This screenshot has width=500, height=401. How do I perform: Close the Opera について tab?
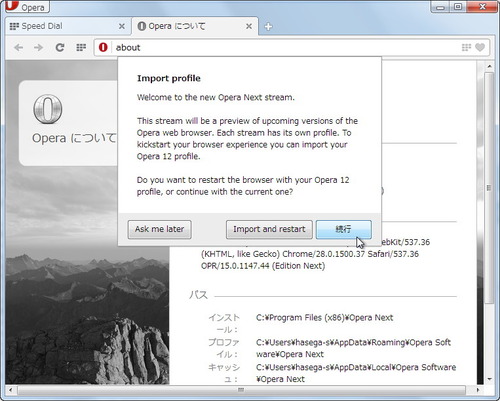tap(249, 26)
